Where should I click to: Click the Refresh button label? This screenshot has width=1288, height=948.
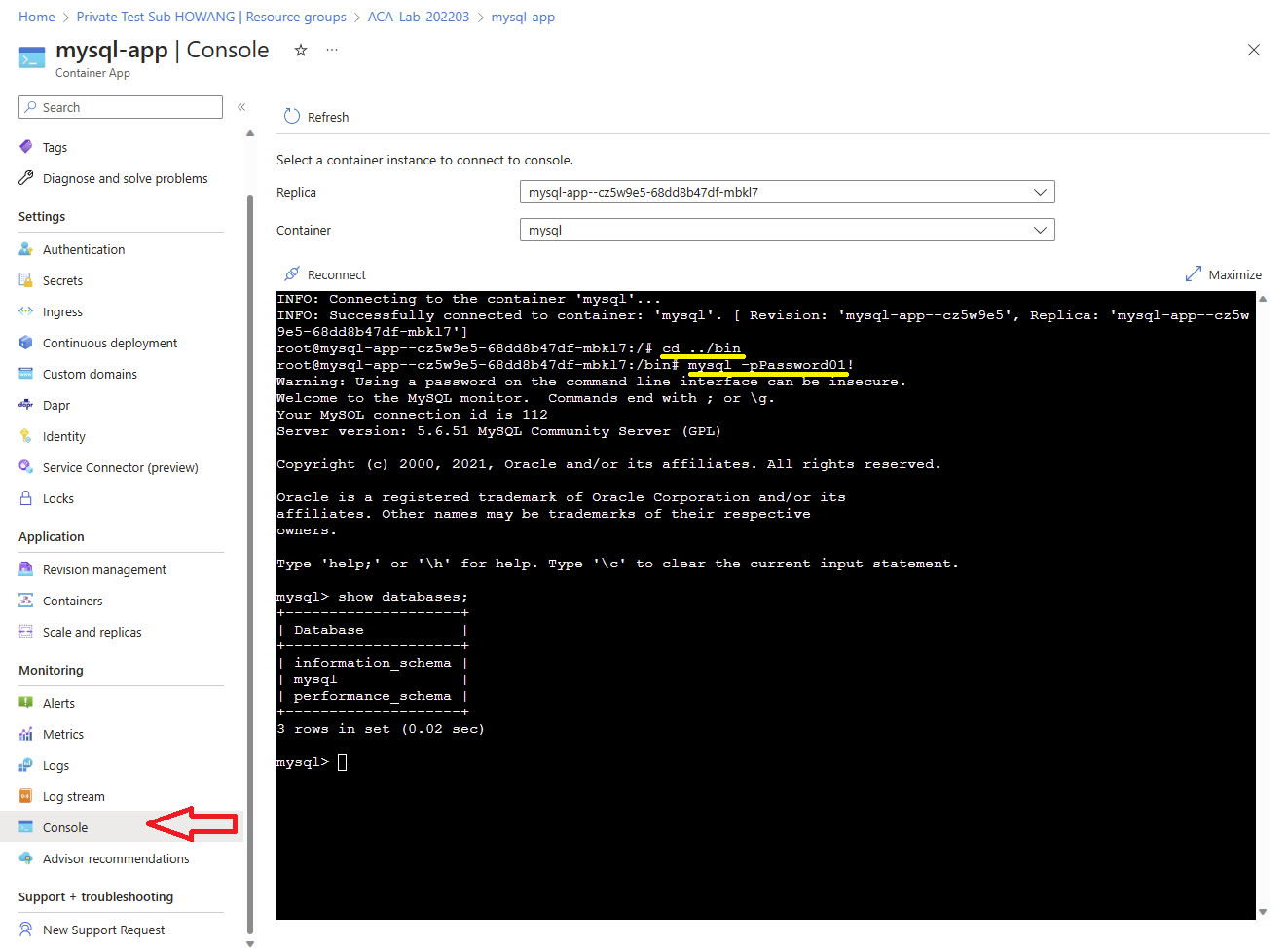click(x=328, y=117)
